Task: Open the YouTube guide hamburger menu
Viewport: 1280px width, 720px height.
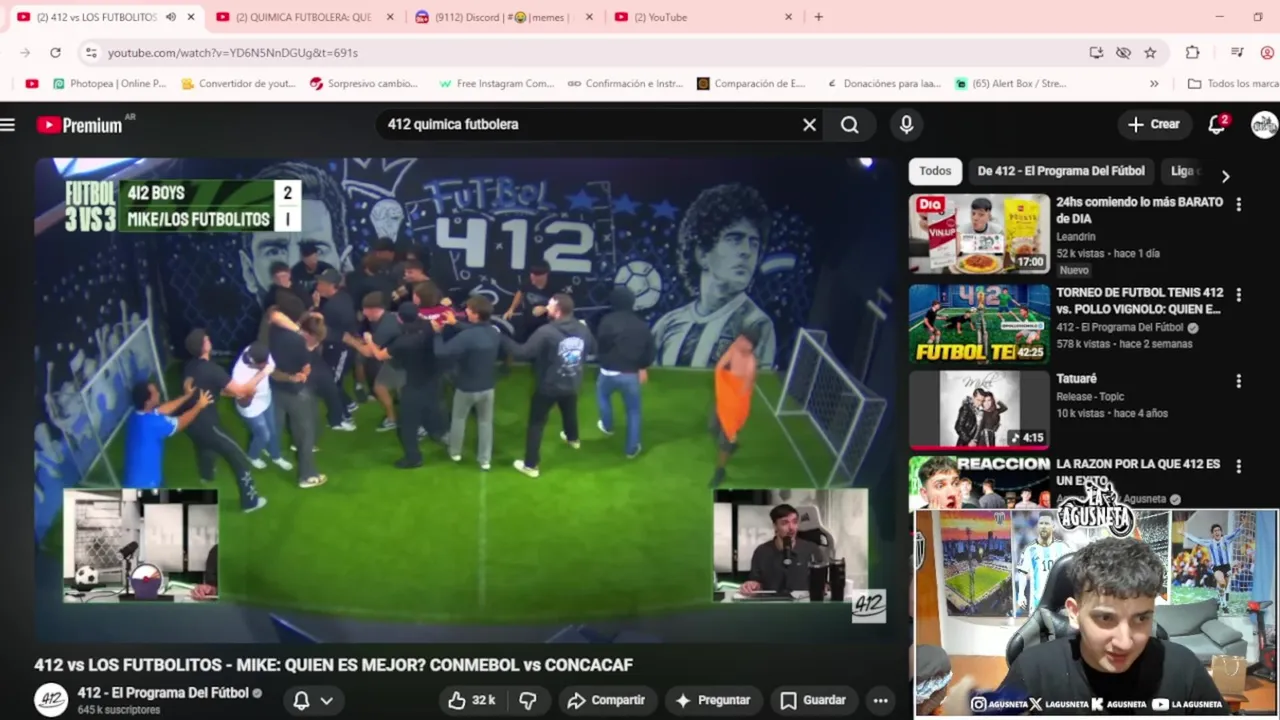Action: (8, 125)
